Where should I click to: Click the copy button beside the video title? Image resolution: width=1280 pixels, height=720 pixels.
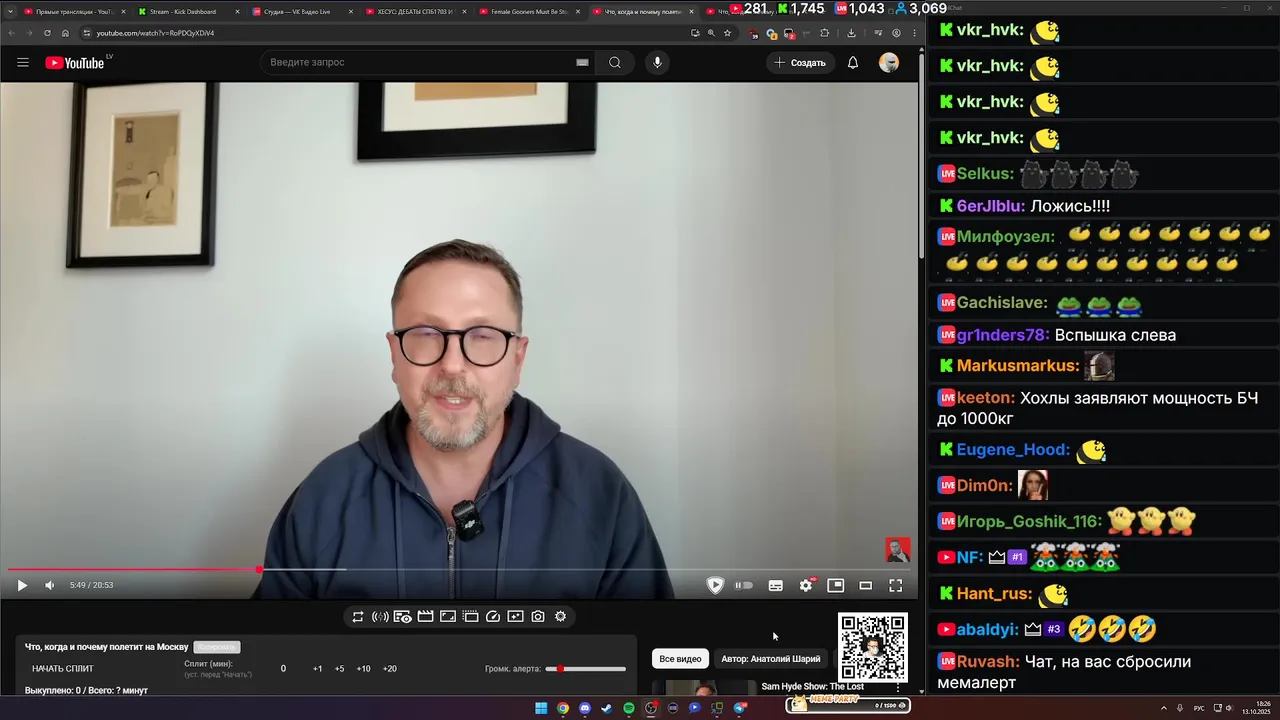[x=217, y=647]
